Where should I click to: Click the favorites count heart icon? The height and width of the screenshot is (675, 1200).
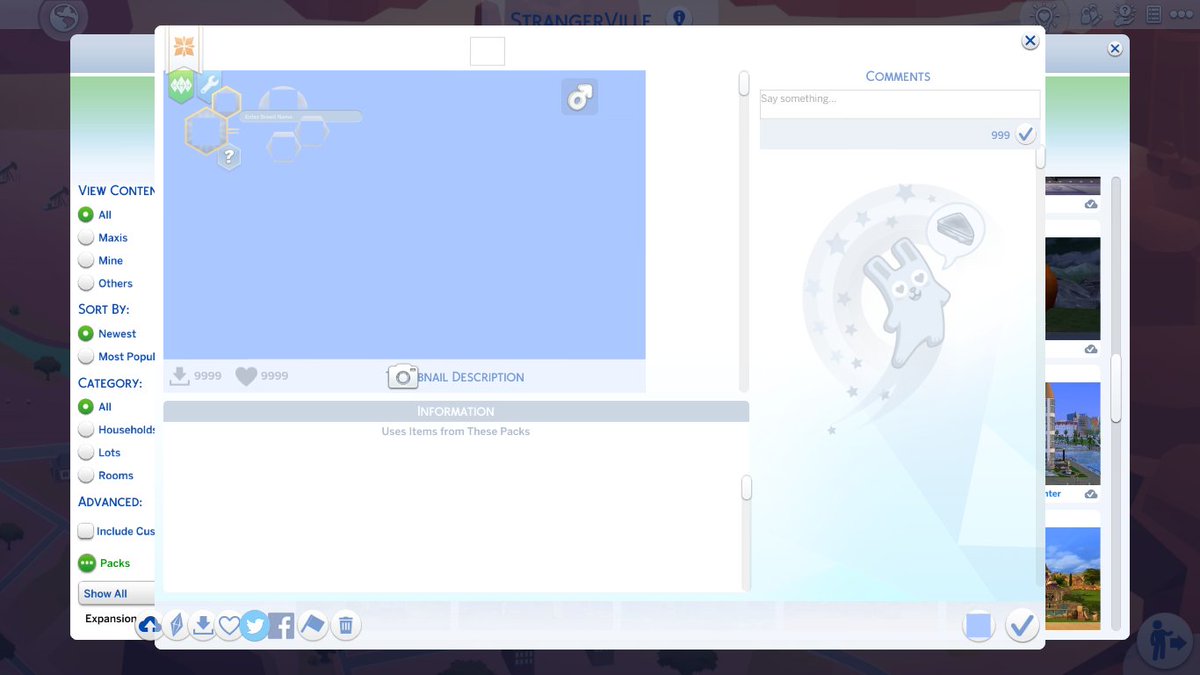(x=246, y=376)
